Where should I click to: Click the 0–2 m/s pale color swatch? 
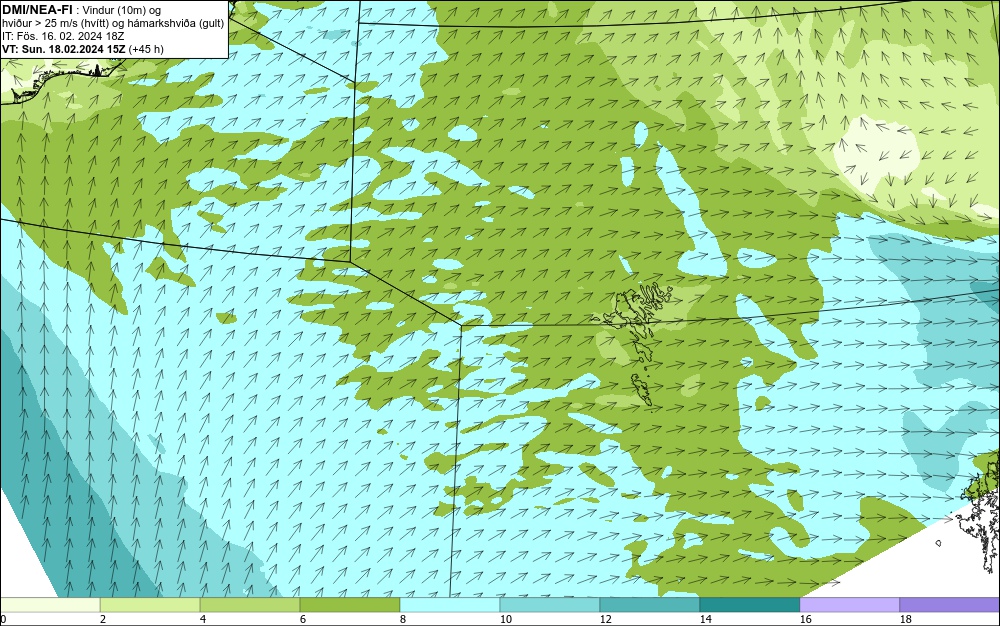click(50, 604)
